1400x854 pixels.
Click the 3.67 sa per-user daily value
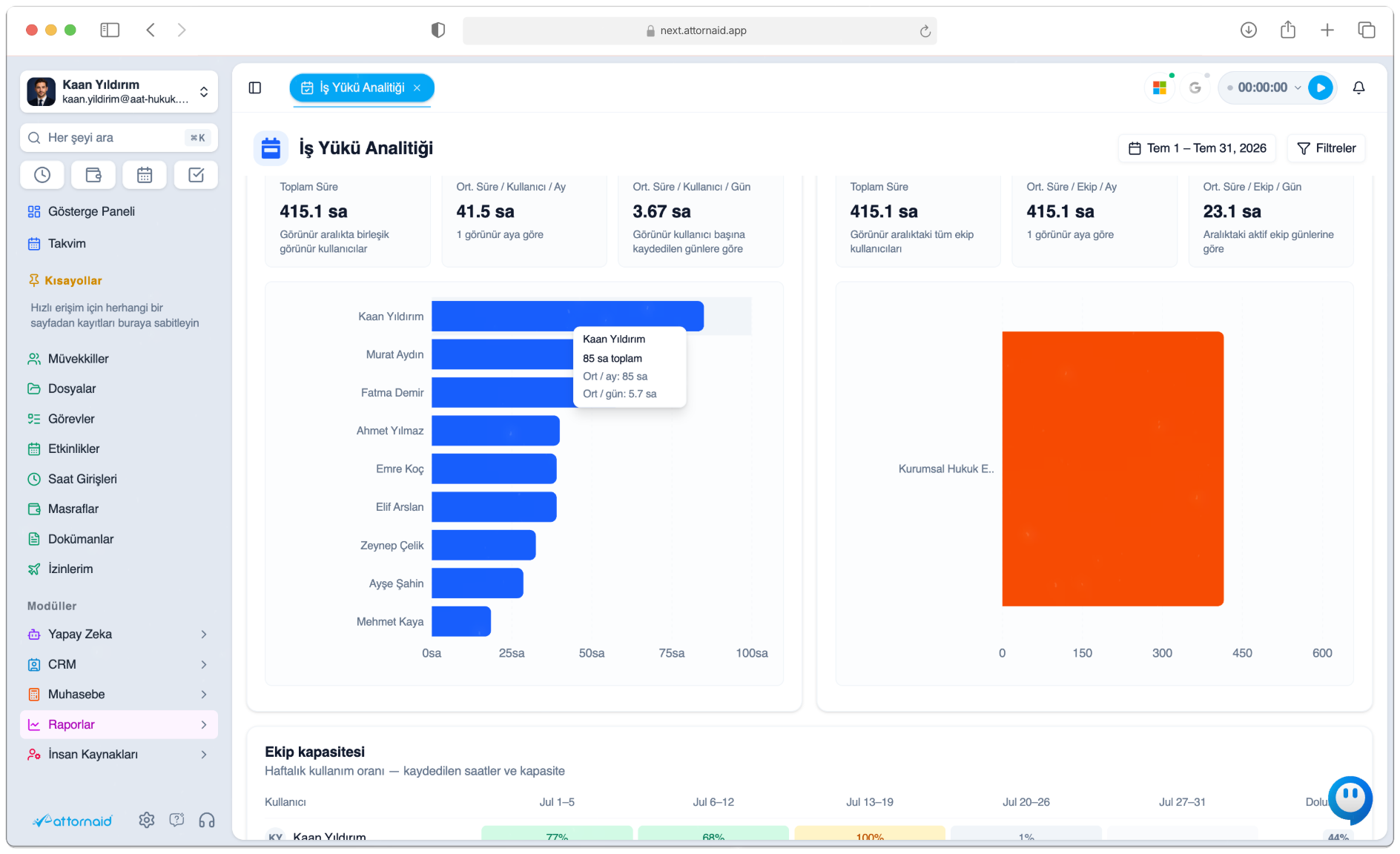point(661,212)
